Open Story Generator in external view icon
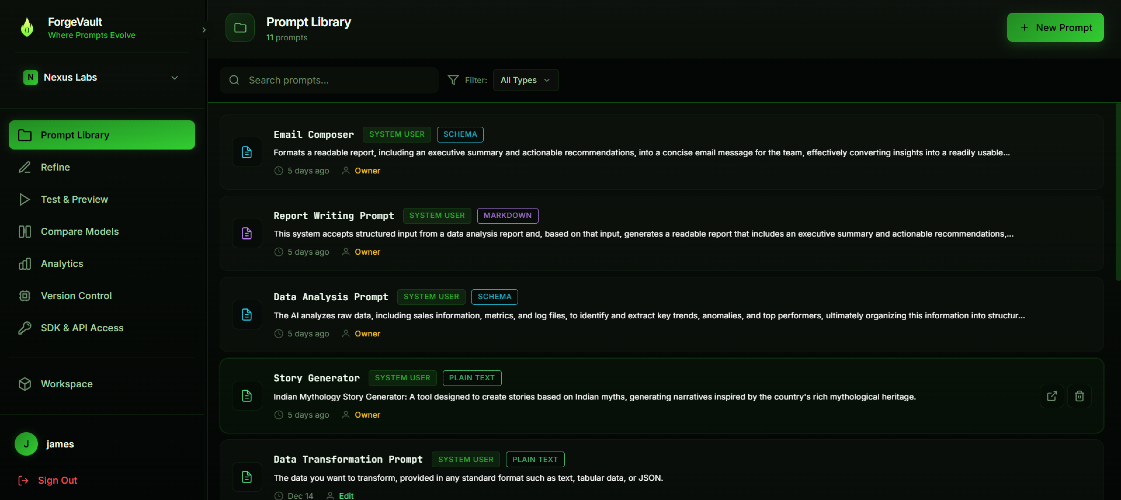 tap(1052, 396)
